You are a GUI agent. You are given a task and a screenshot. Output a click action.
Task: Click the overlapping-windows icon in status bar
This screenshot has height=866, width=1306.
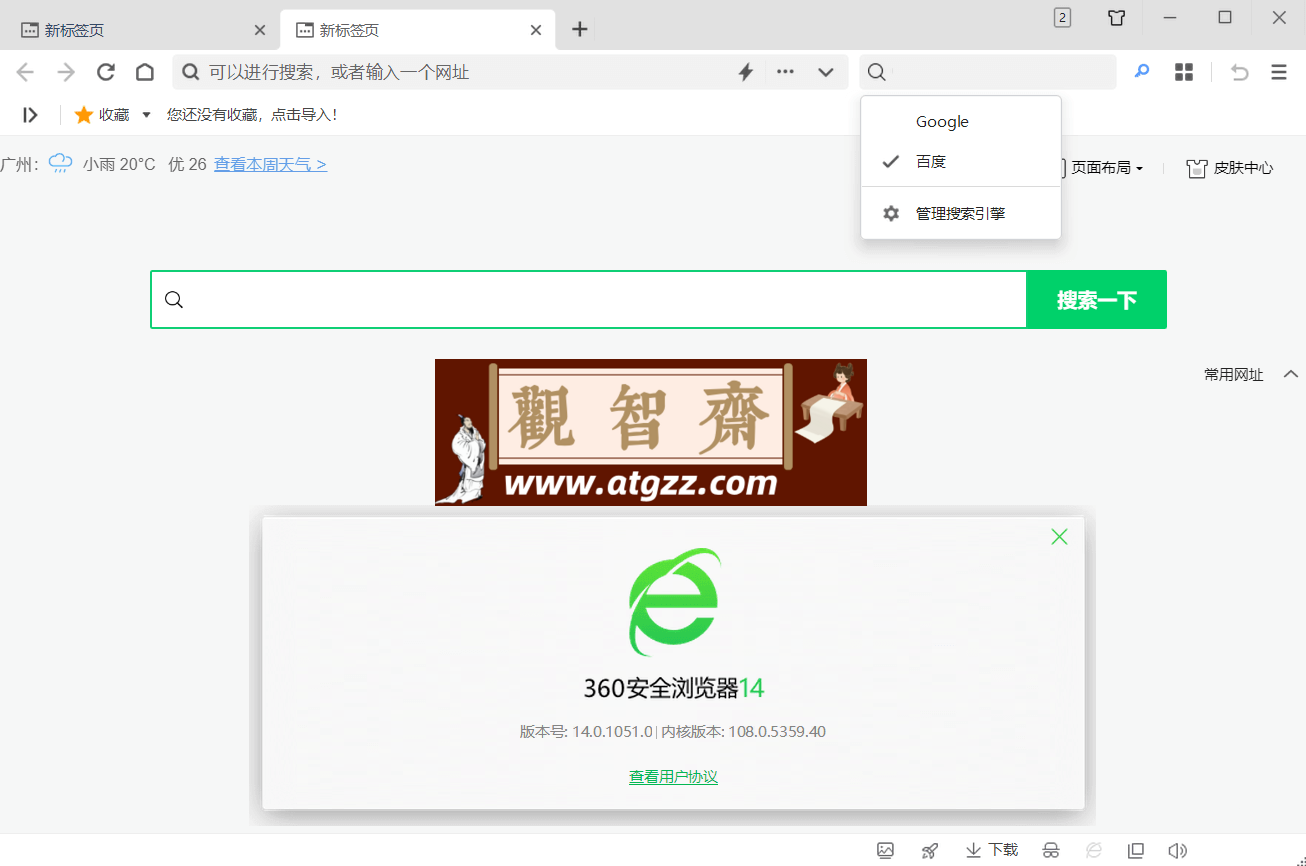coord(1136,851)
